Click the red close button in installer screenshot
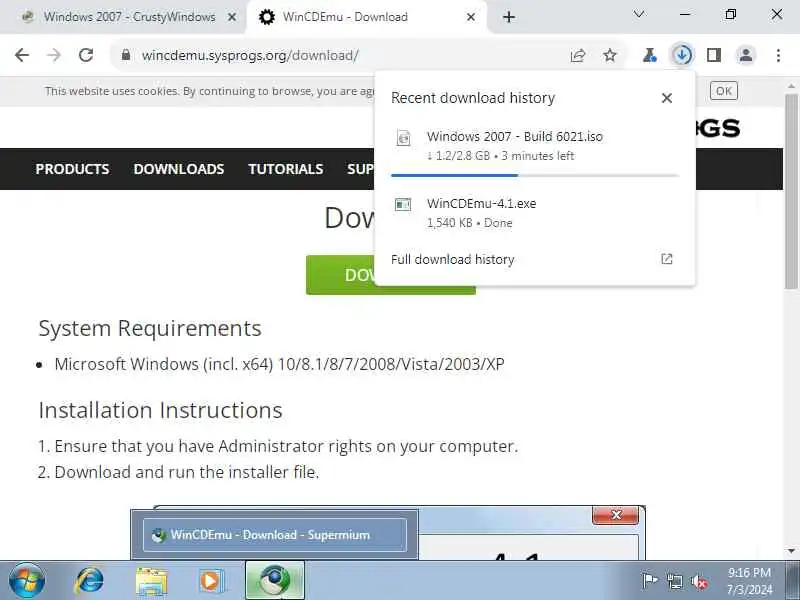 click(616, 515)
